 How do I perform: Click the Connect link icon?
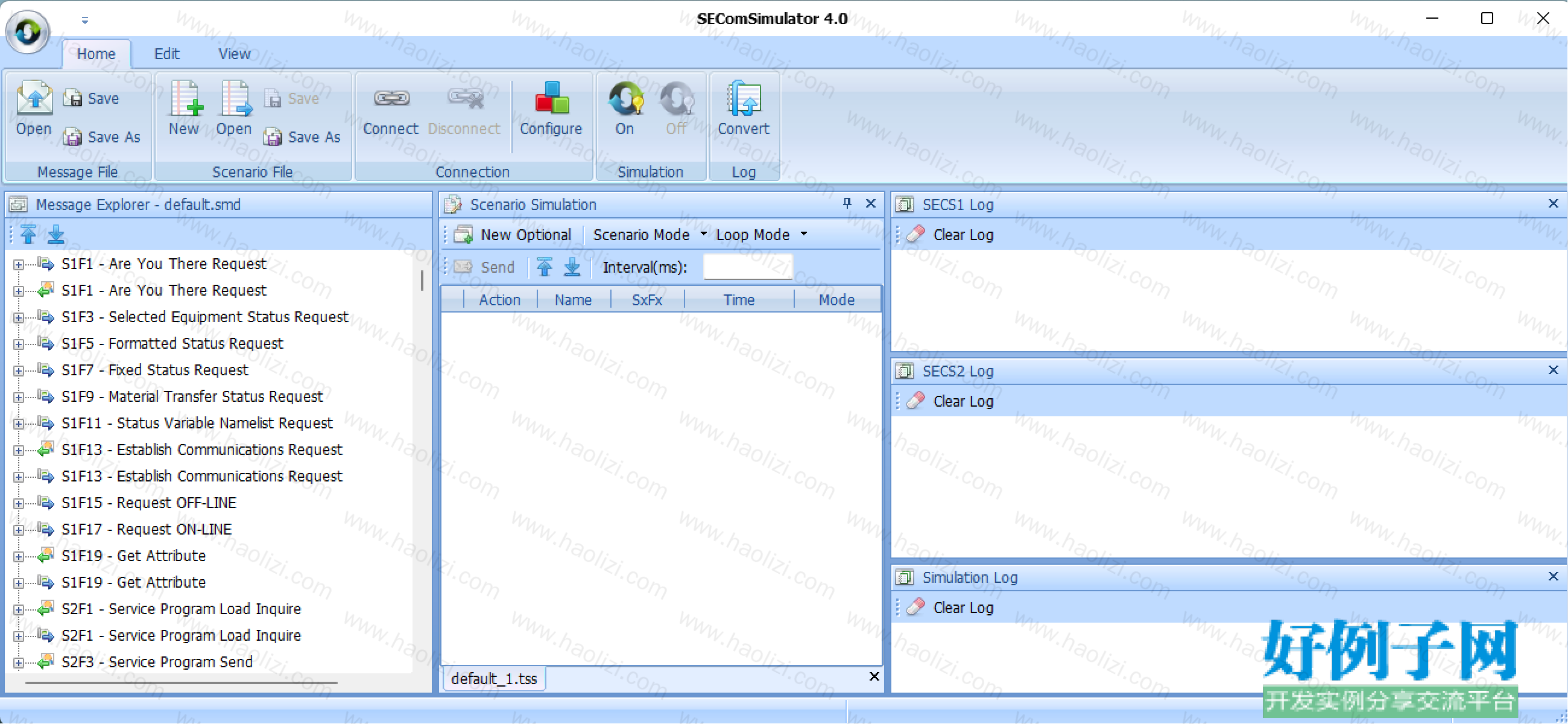tap(391, 97)
